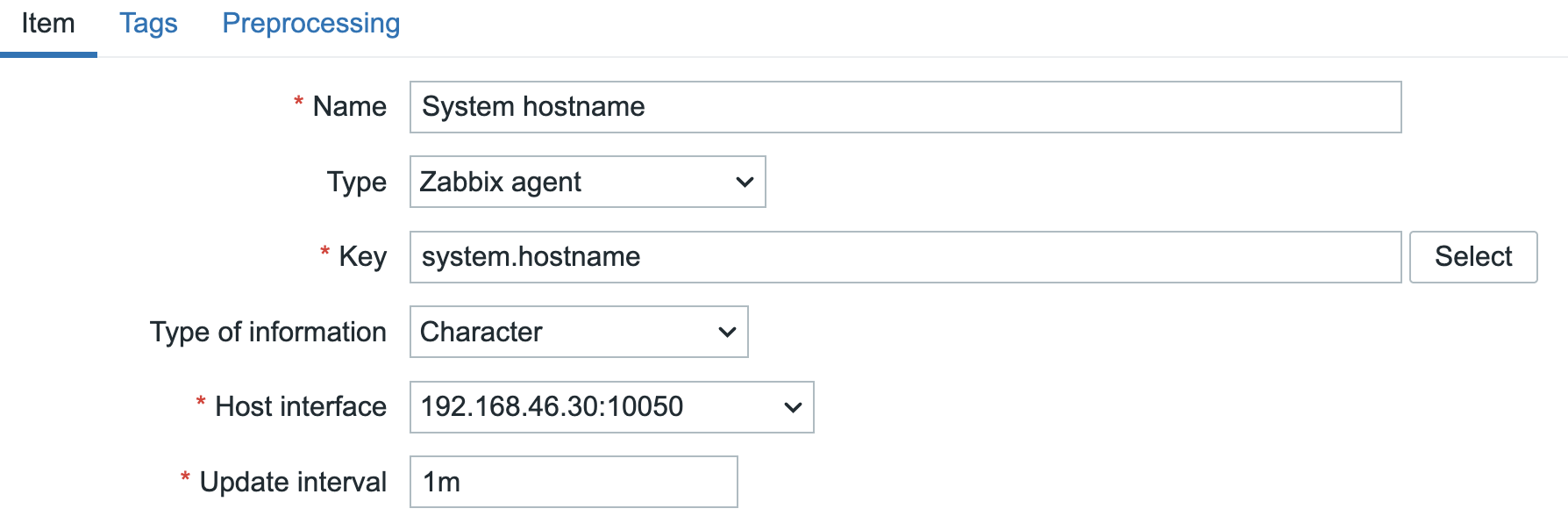Select the text System hostname in Name

coord(532,106)
